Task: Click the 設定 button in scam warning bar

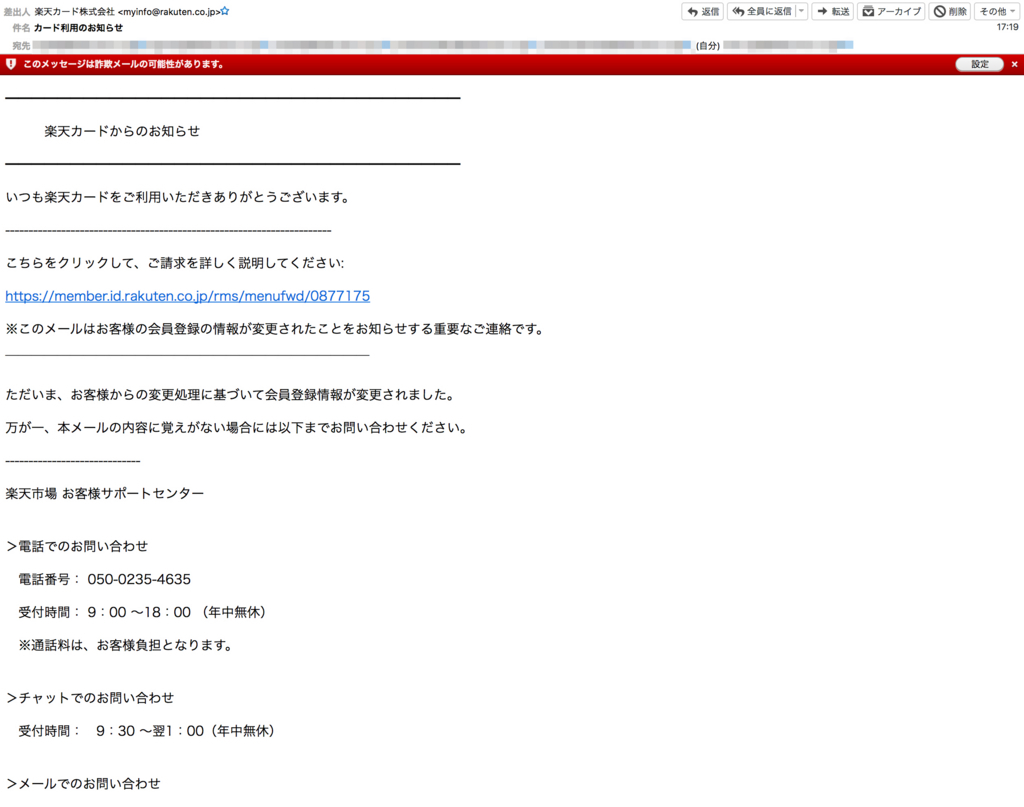Action: tap(980, 64)
